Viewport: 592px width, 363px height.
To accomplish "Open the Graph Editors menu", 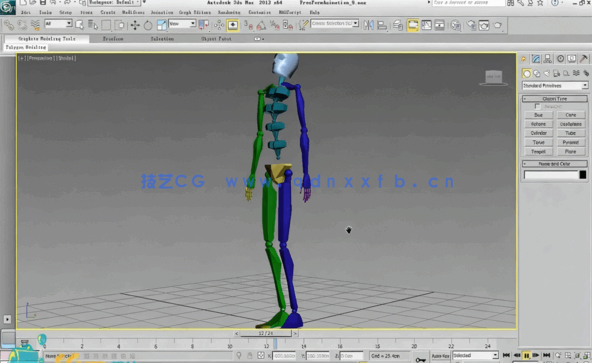I will click(x=195, y=12).
